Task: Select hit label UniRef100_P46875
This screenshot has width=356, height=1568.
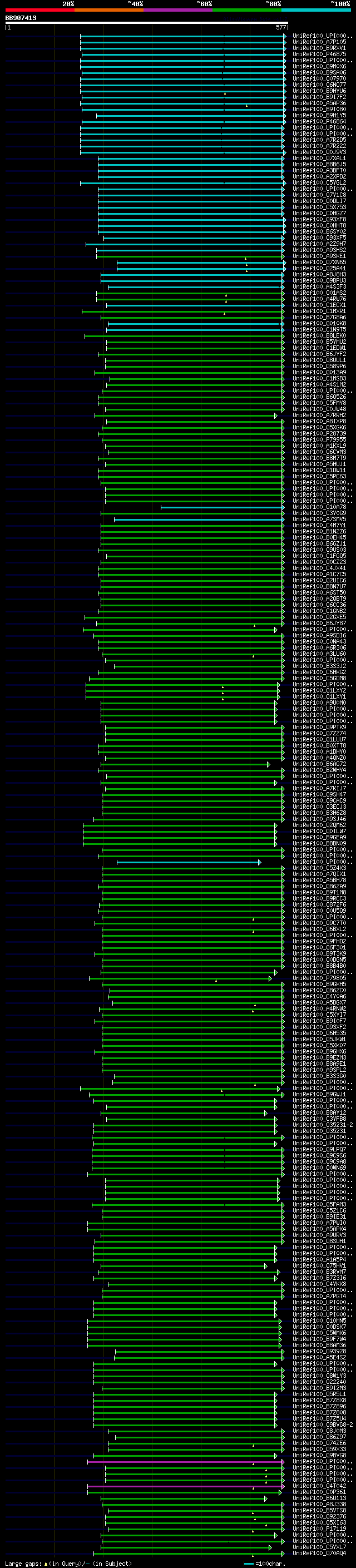Action: (x=319, y=54)
